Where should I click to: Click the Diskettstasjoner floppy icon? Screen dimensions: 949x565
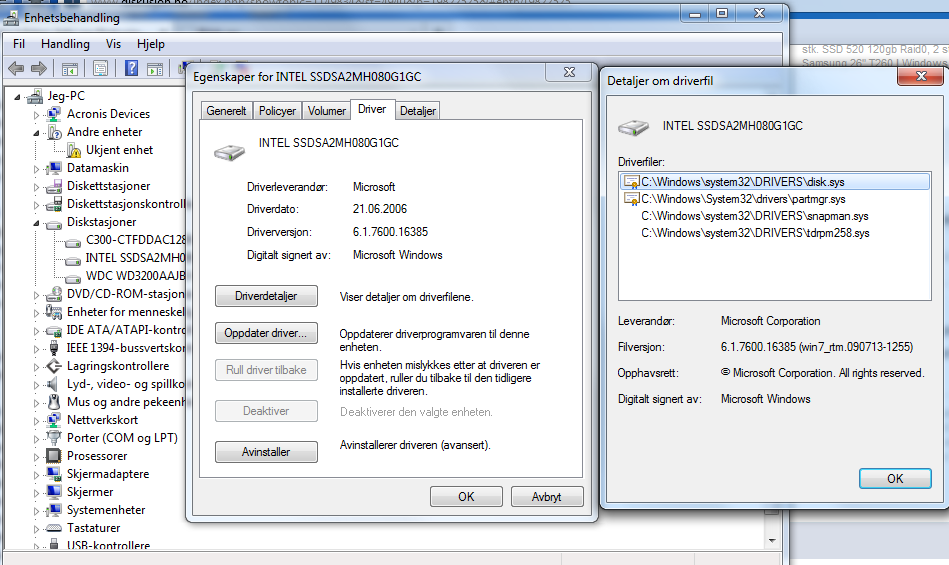(54, 186)
